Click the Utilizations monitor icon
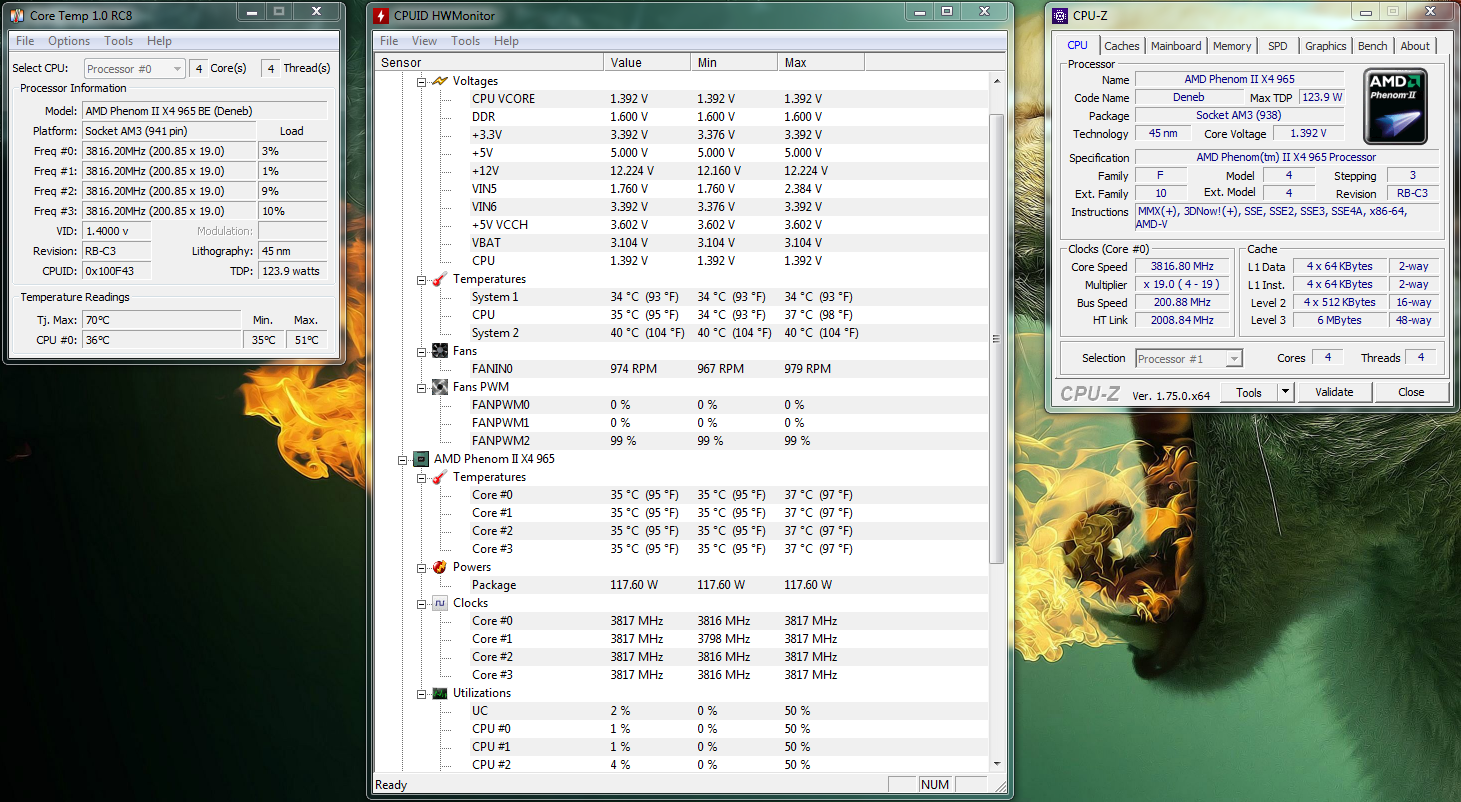 coord(439,693)
